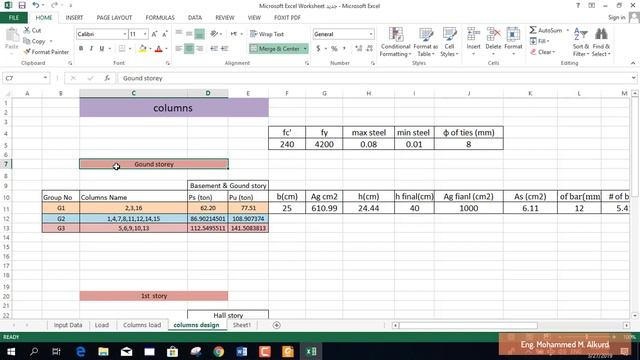Switch to the FORMULAS tab
640x360 pixels.
pos(160,18)
